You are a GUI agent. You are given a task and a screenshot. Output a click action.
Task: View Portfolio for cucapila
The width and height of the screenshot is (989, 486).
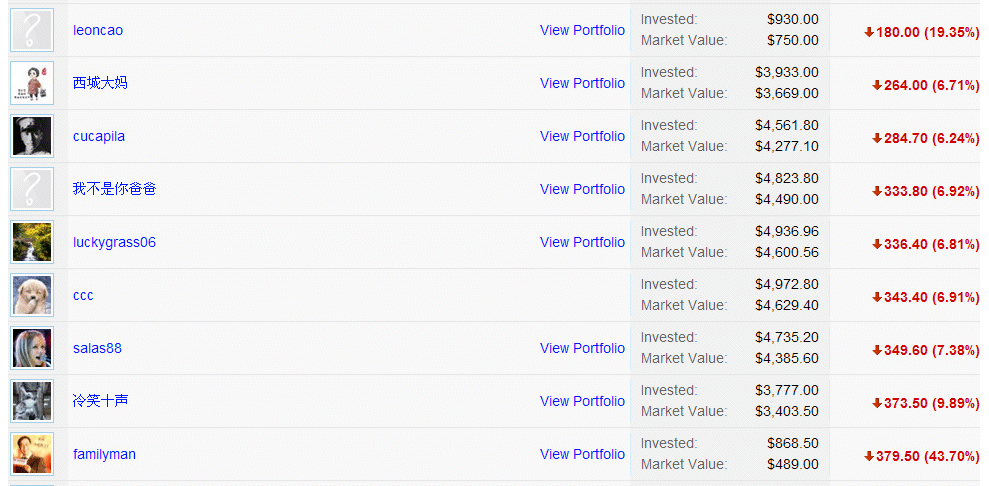click(x=582, y=136)
